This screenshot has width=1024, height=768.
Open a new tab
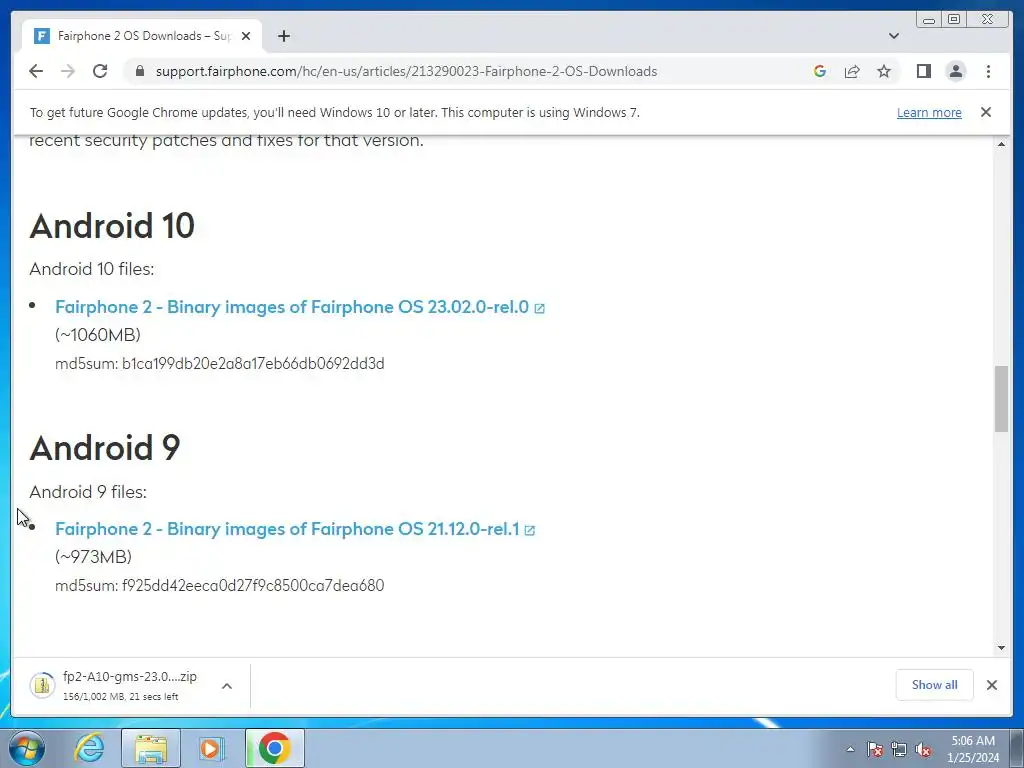pos(283,36)
